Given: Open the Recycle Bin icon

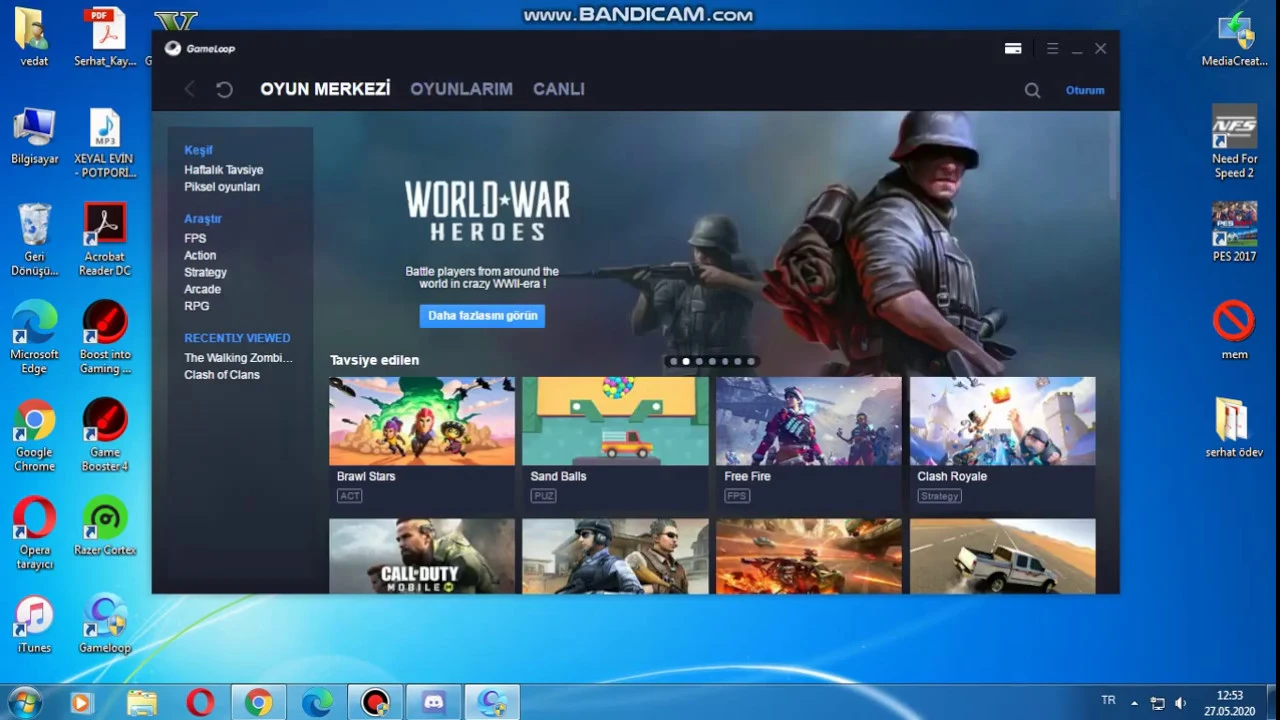Looking at the screenshot, I should coord(34,241).
